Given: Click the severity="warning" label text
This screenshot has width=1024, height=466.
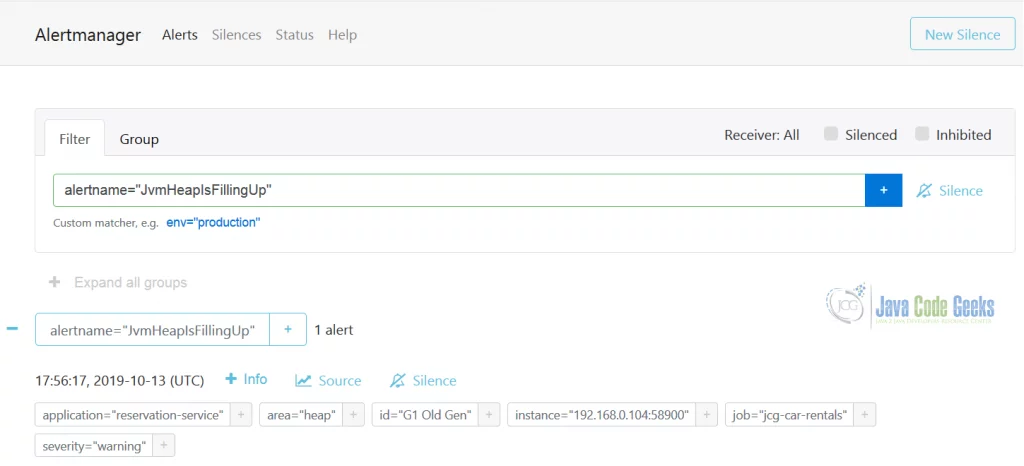Looking at the screenshot, I should pyautogui.click(x=94, y=446).
